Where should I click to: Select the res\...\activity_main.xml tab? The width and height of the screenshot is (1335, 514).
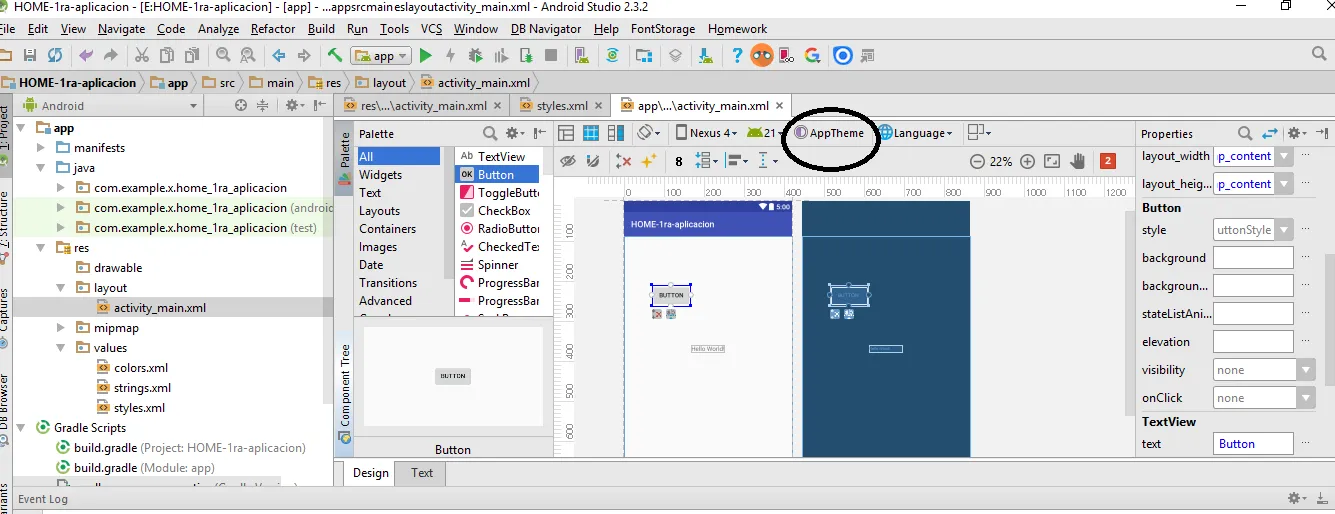click(423, 105)
